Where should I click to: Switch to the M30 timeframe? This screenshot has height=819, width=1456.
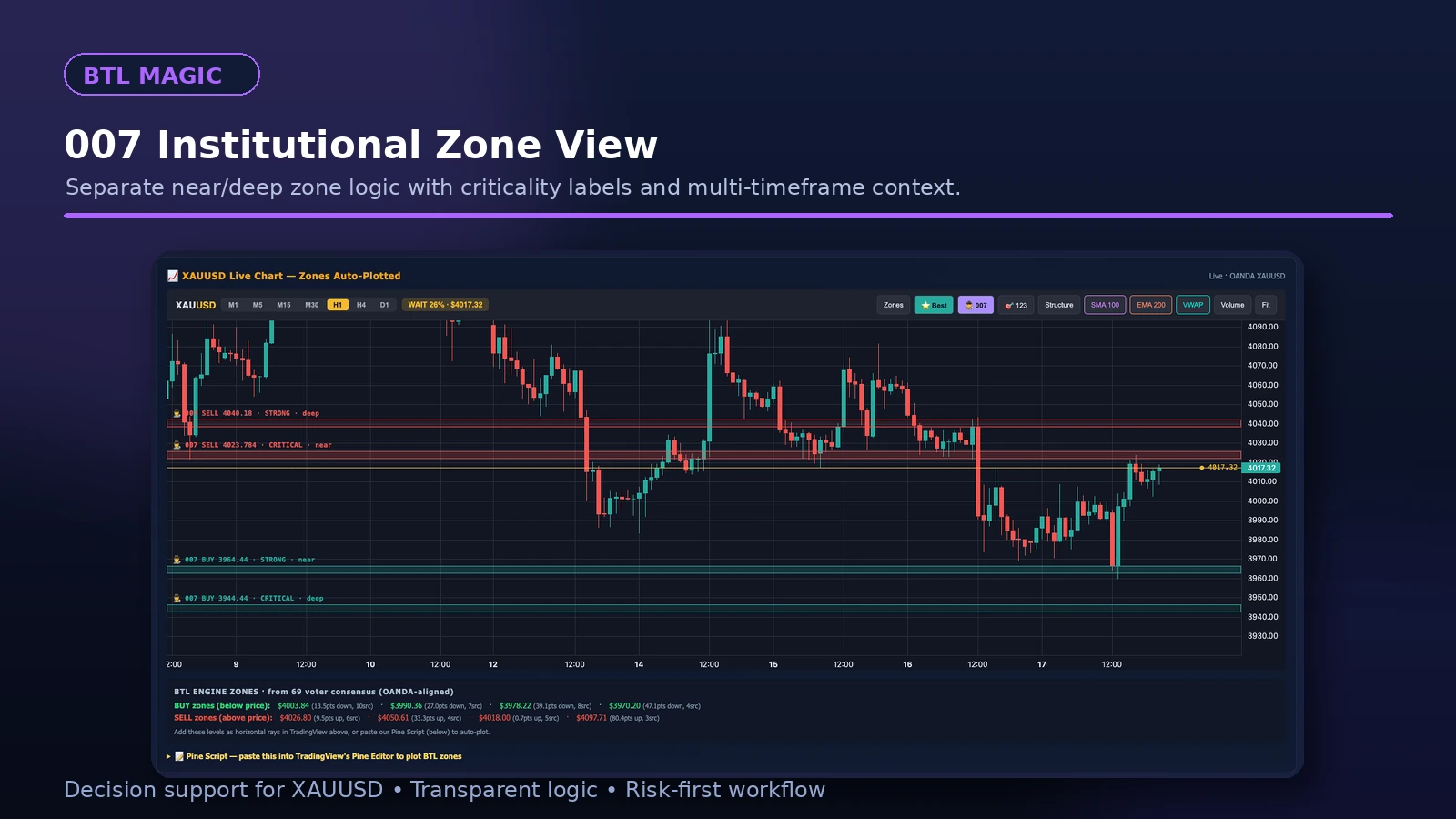point(311,305)
